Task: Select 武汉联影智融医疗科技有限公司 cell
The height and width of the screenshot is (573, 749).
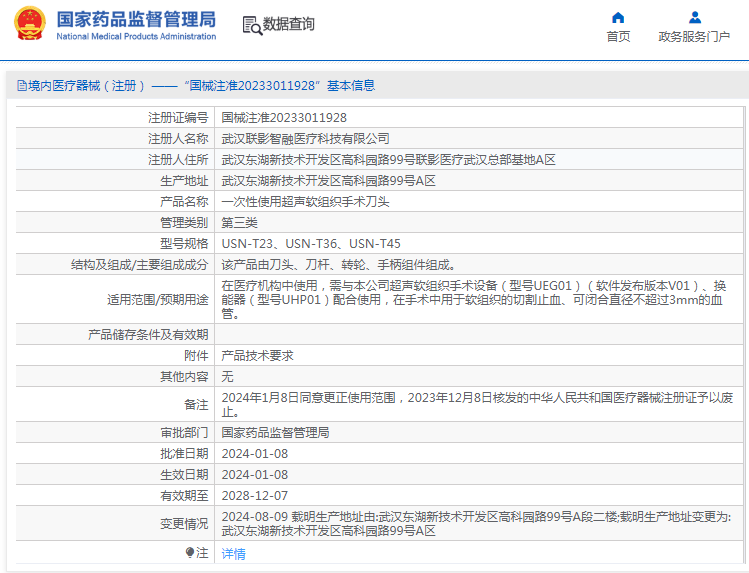Action: [306, 138]
